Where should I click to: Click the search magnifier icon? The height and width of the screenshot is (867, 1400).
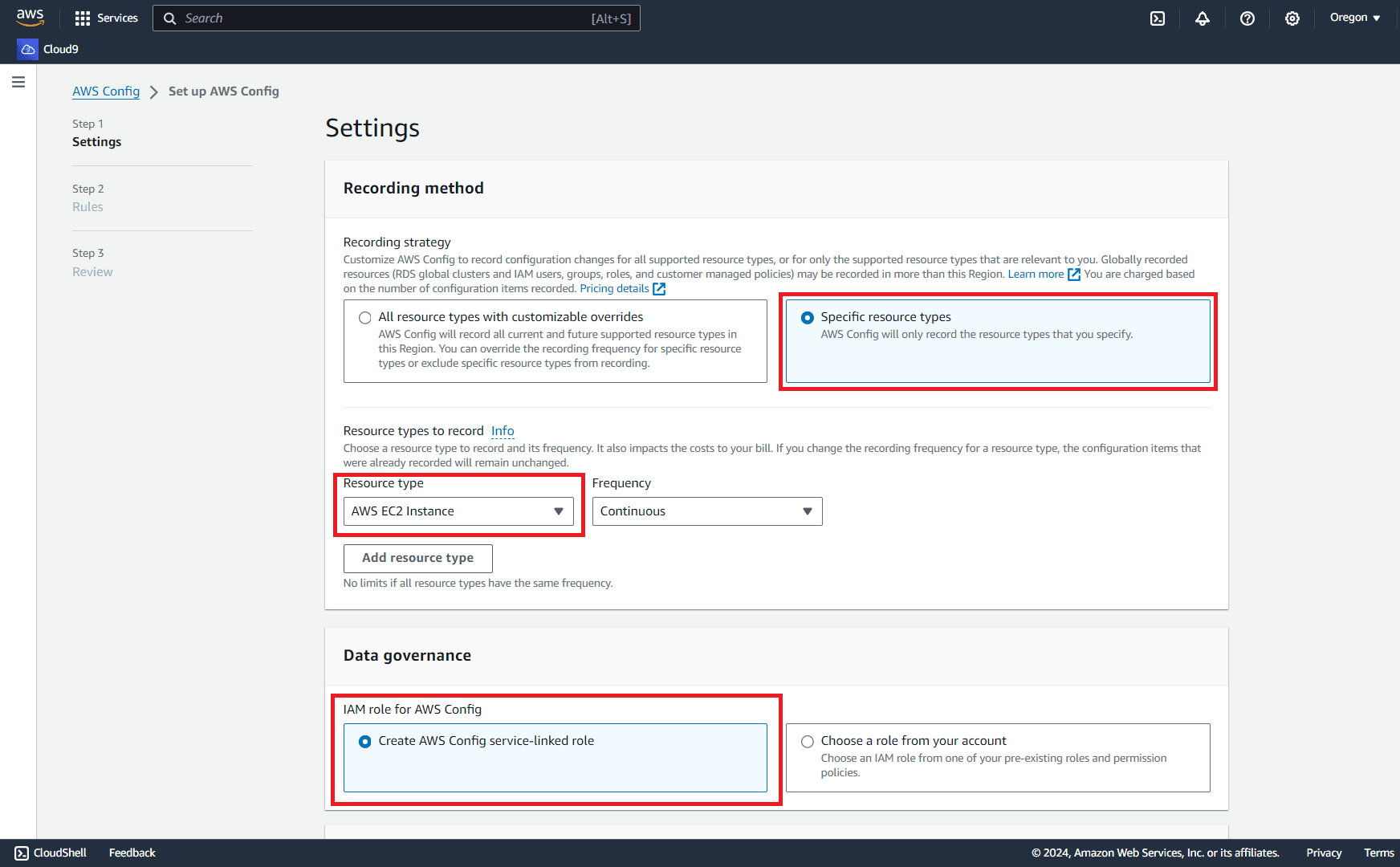[170, 18]
